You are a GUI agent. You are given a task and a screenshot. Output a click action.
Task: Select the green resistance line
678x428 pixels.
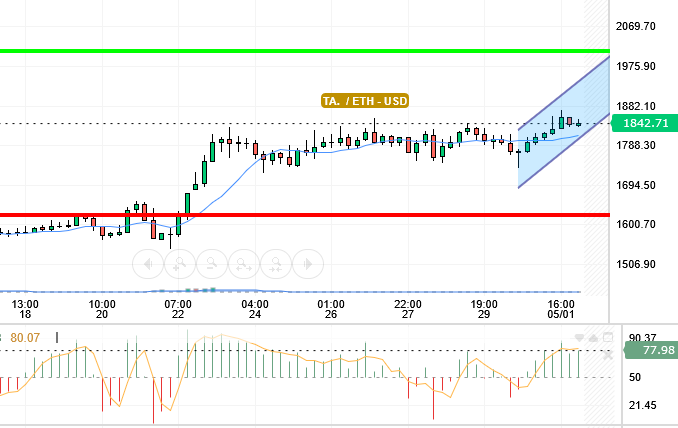(305, 51)
